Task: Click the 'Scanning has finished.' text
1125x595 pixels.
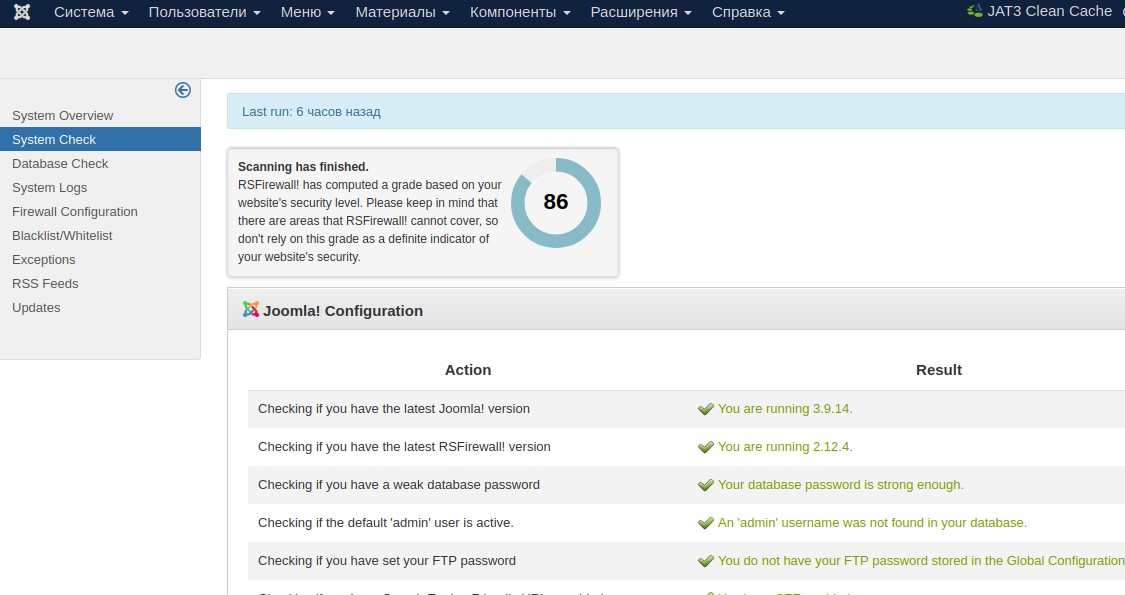Action: tap(303, 167)
